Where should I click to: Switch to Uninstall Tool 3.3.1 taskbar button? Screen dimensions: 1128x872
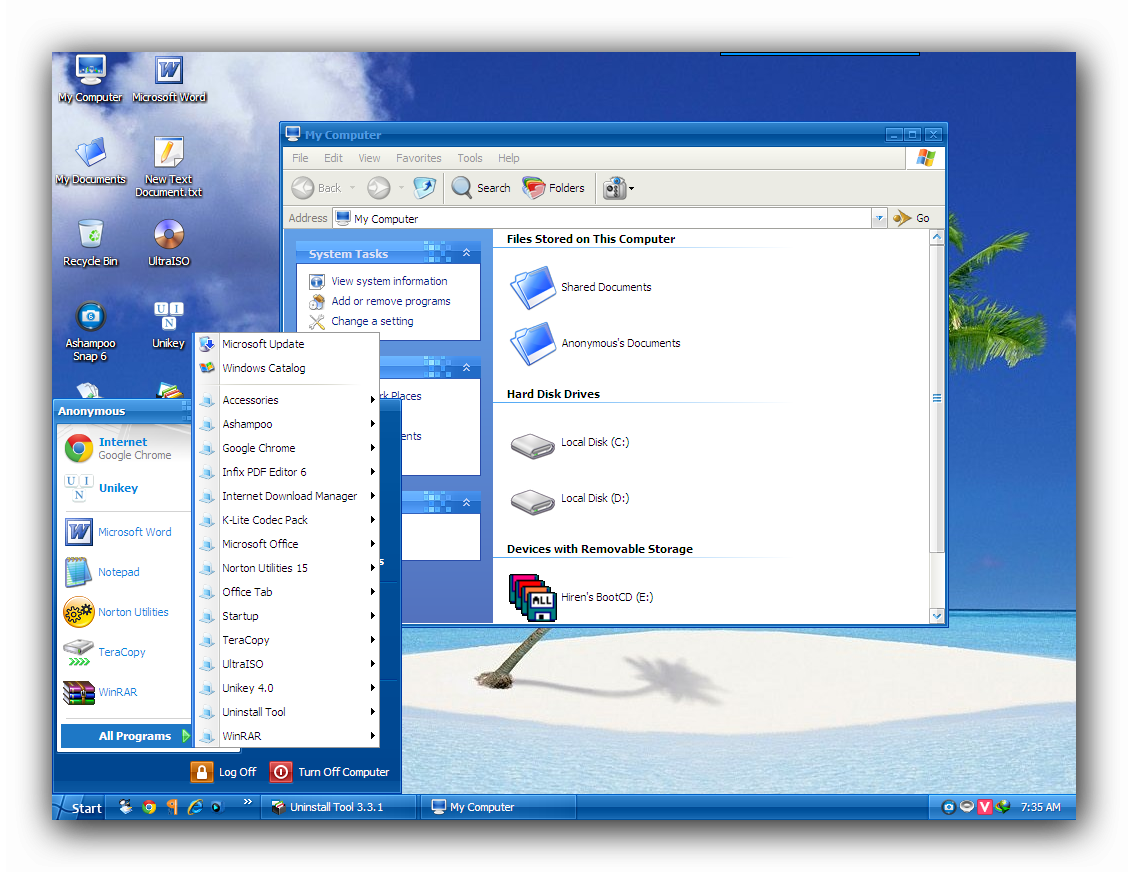pos(338,807)
